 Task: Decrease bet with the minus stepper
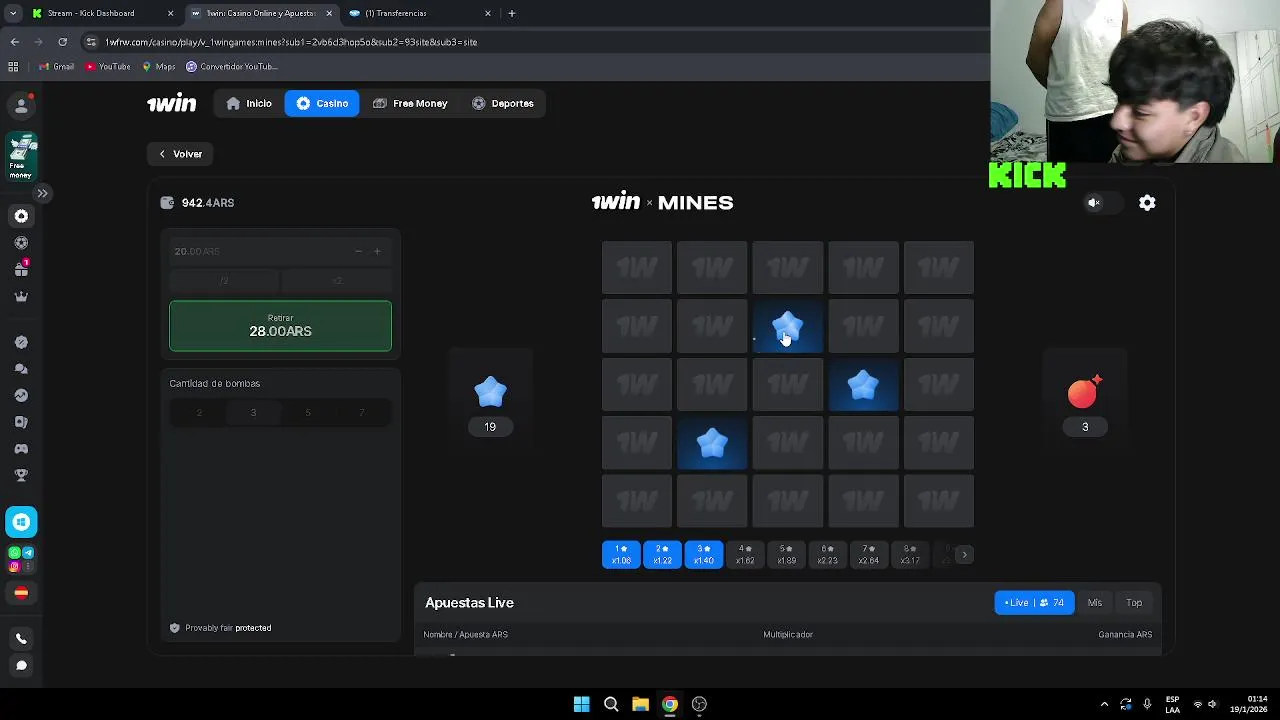pyautogui.click(x=358, y=251)
